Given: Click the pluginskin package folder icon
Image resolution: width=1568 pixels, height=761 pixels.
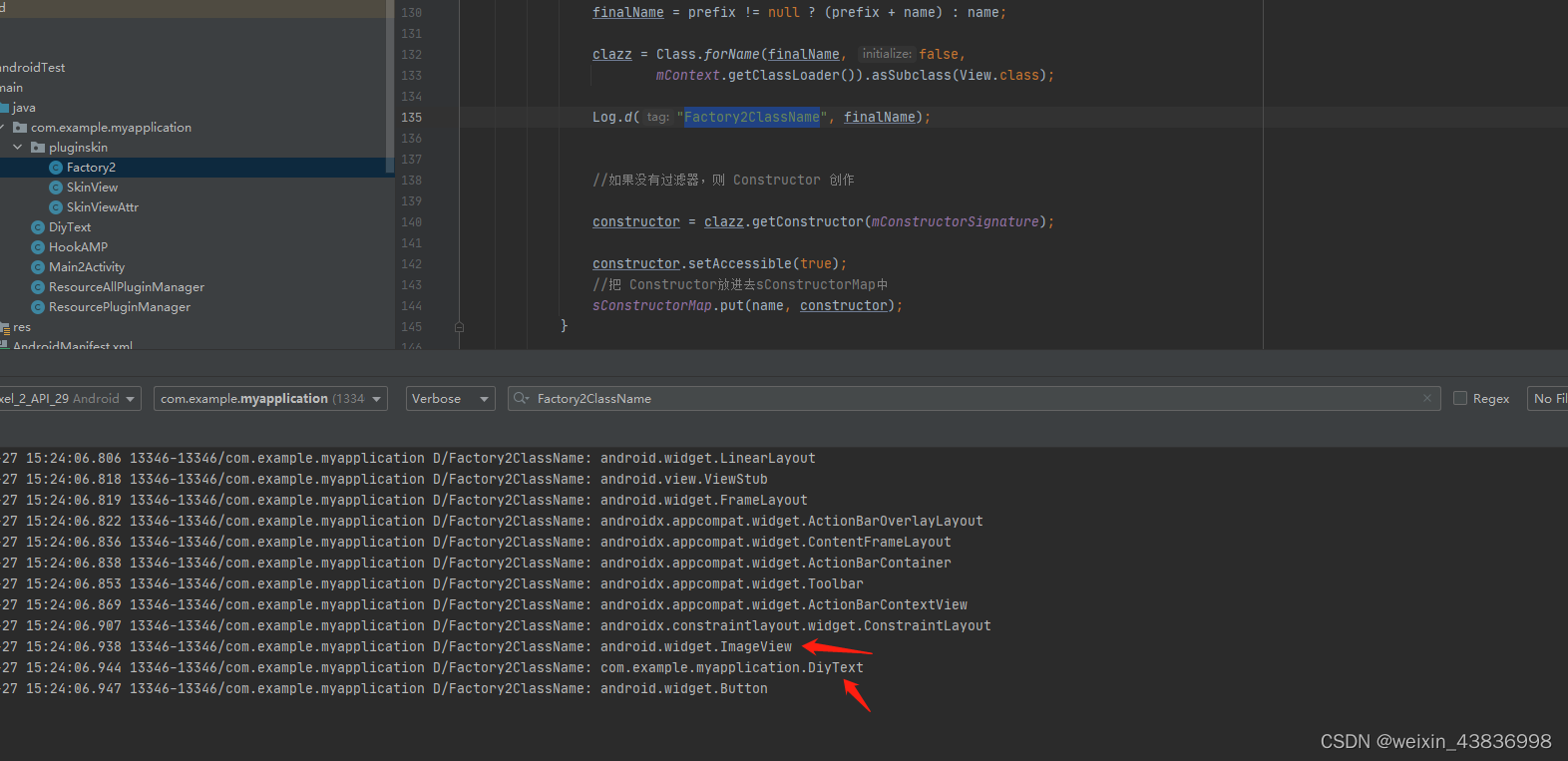Looking at the screenshot, I should [38, 148].
